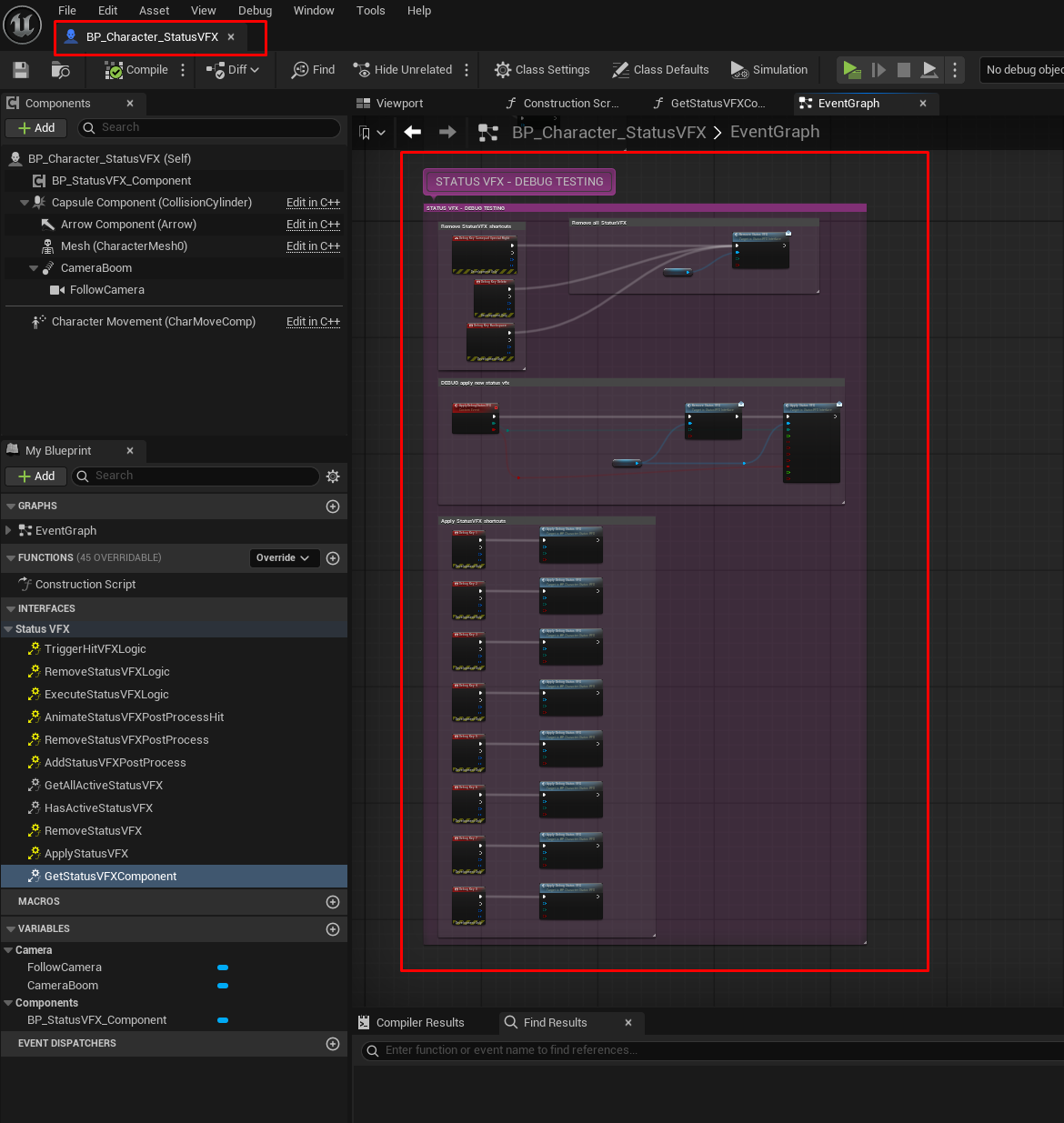Screen dimensions: 1064x1123
Task: Switch to the Viewport tab
Action: 390,104
